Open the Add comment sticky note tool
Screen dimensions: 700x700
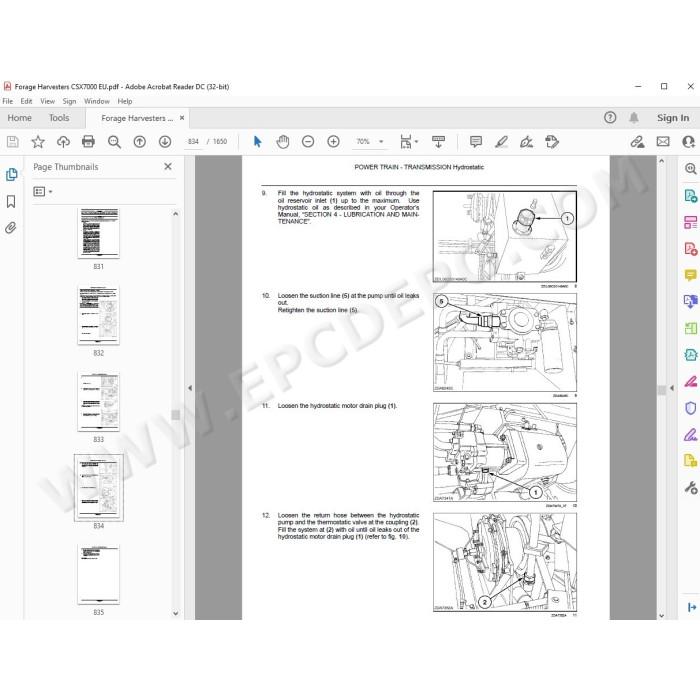[x=476, y=142]
